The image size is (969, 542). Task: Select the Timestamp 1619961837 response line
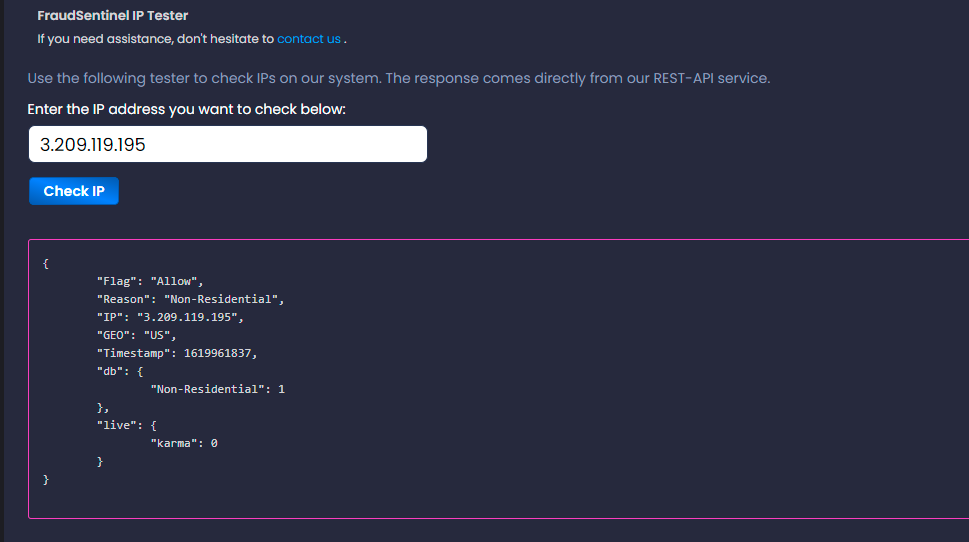[x=177, y=353]
